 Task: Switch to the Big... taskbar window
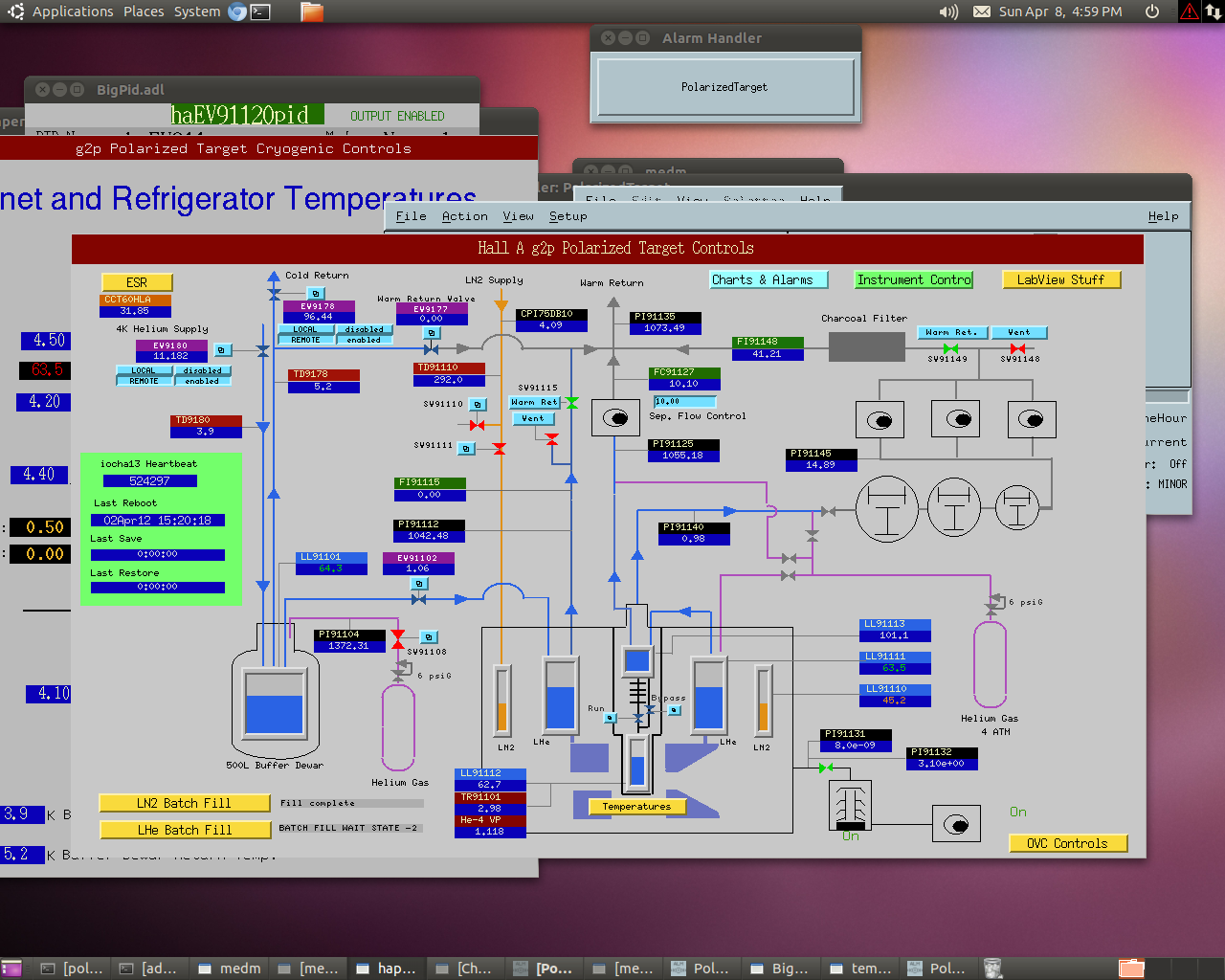pyautogui.click(x=780, y=969)
